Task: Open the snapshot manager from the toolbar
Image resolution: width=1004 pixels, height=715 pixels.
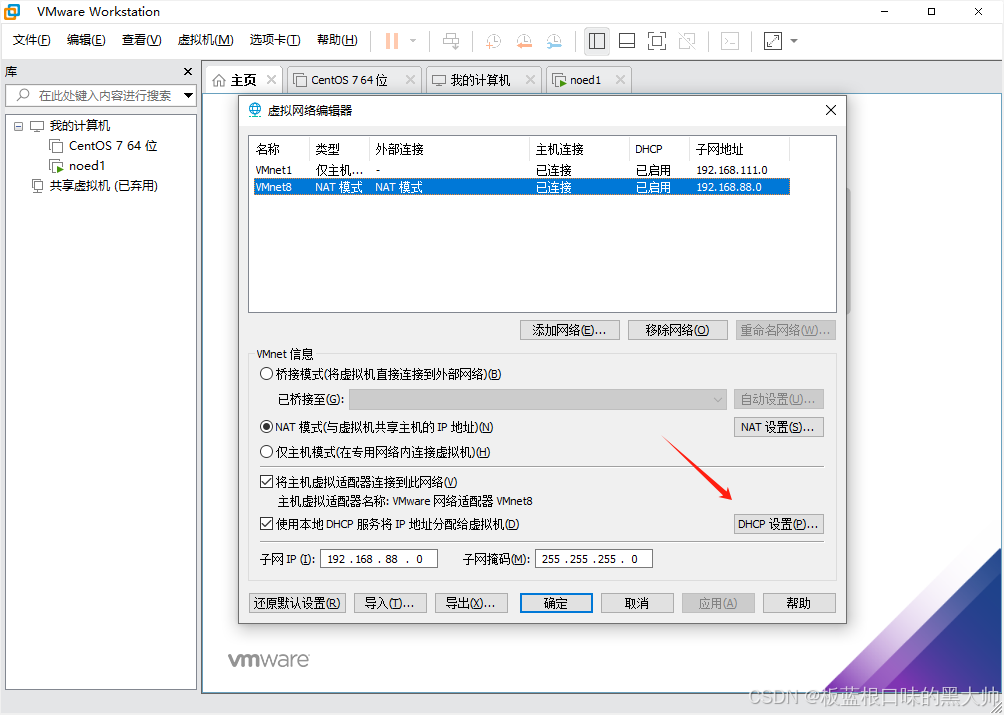Action: [555, 41]
